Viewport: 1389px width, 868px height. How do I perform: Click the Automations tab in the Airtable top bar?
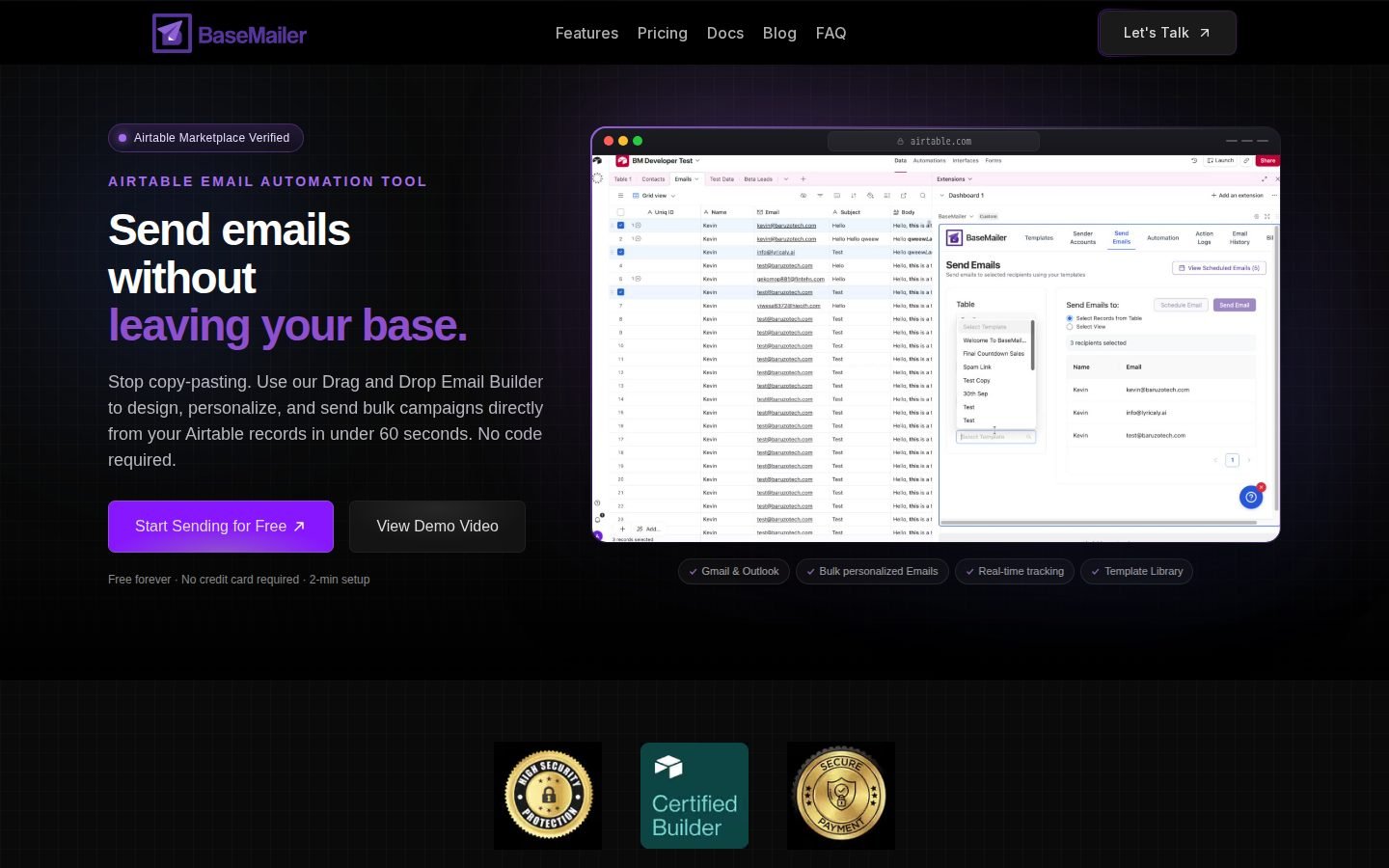[x=930, y=161]
